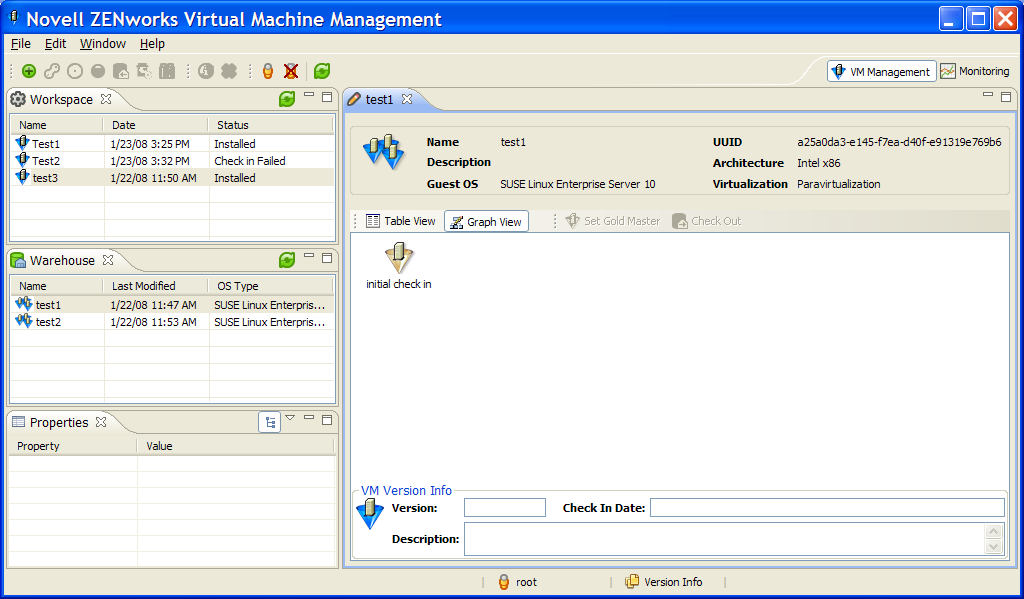
Task: Refresh the Warehouse panel
Action: click(287, 260)
